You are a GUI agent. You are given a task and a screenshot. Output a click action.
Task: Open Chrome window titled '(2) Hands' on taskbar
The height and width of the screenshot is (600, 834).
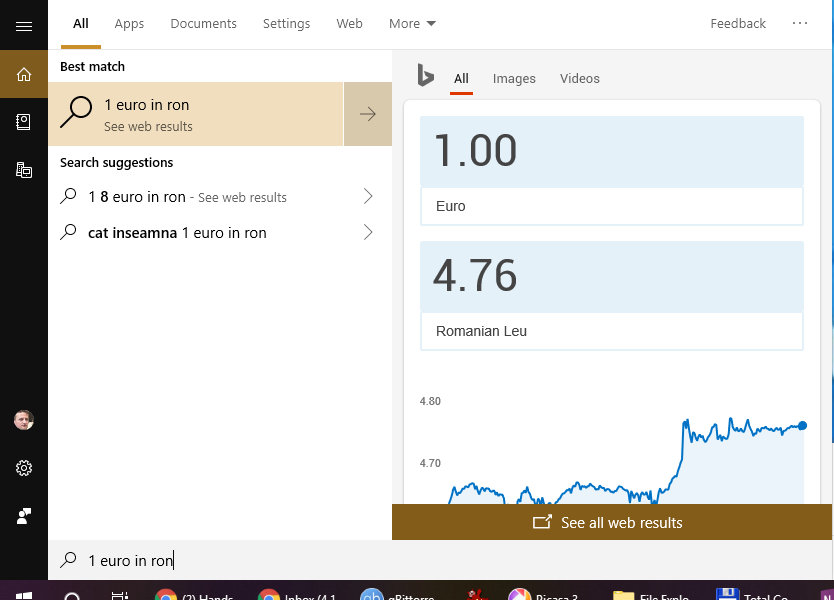pos(195,595)
